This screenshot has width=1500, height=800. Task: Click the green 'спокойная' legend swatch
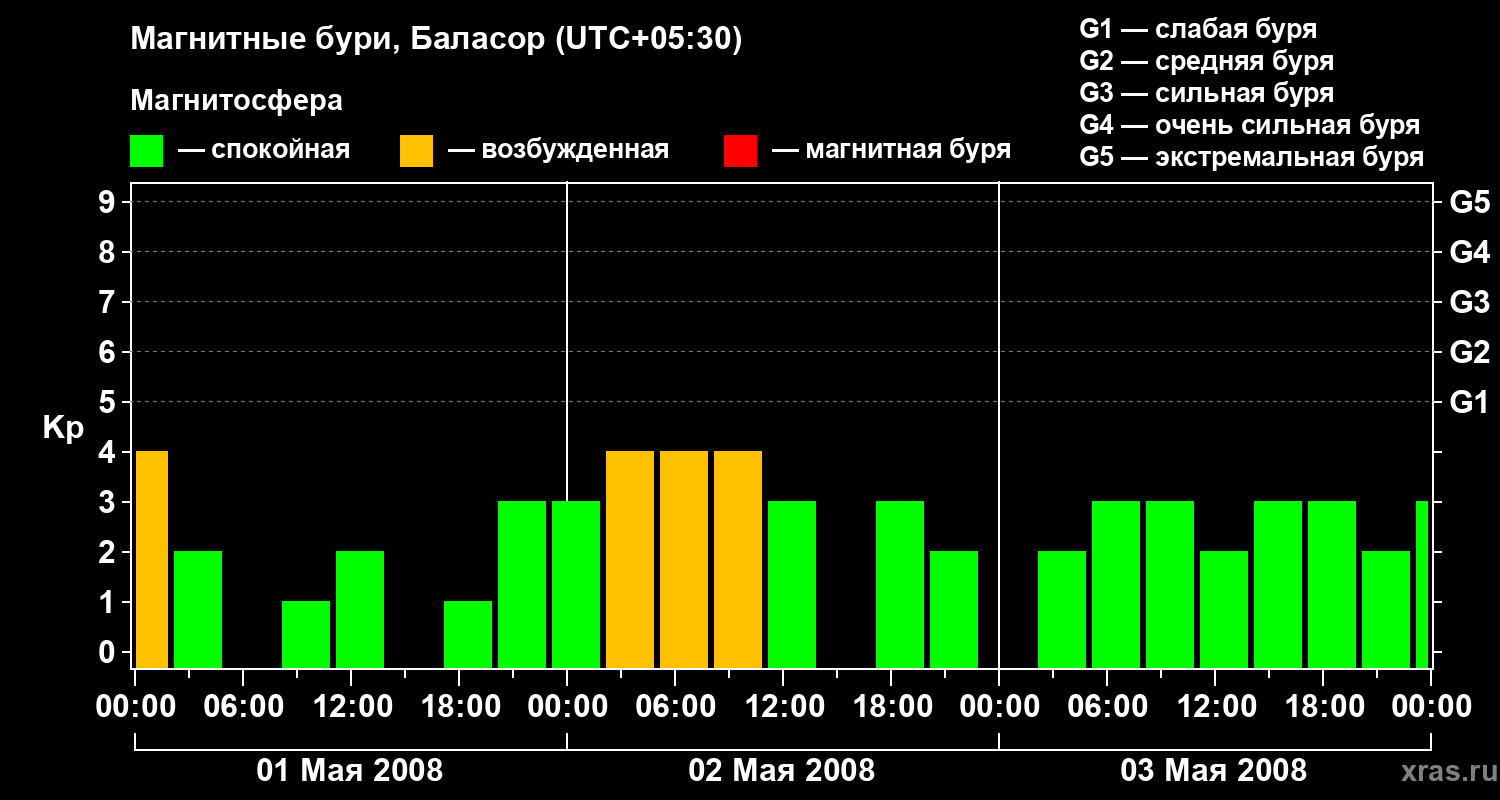(x=146, y=151)
